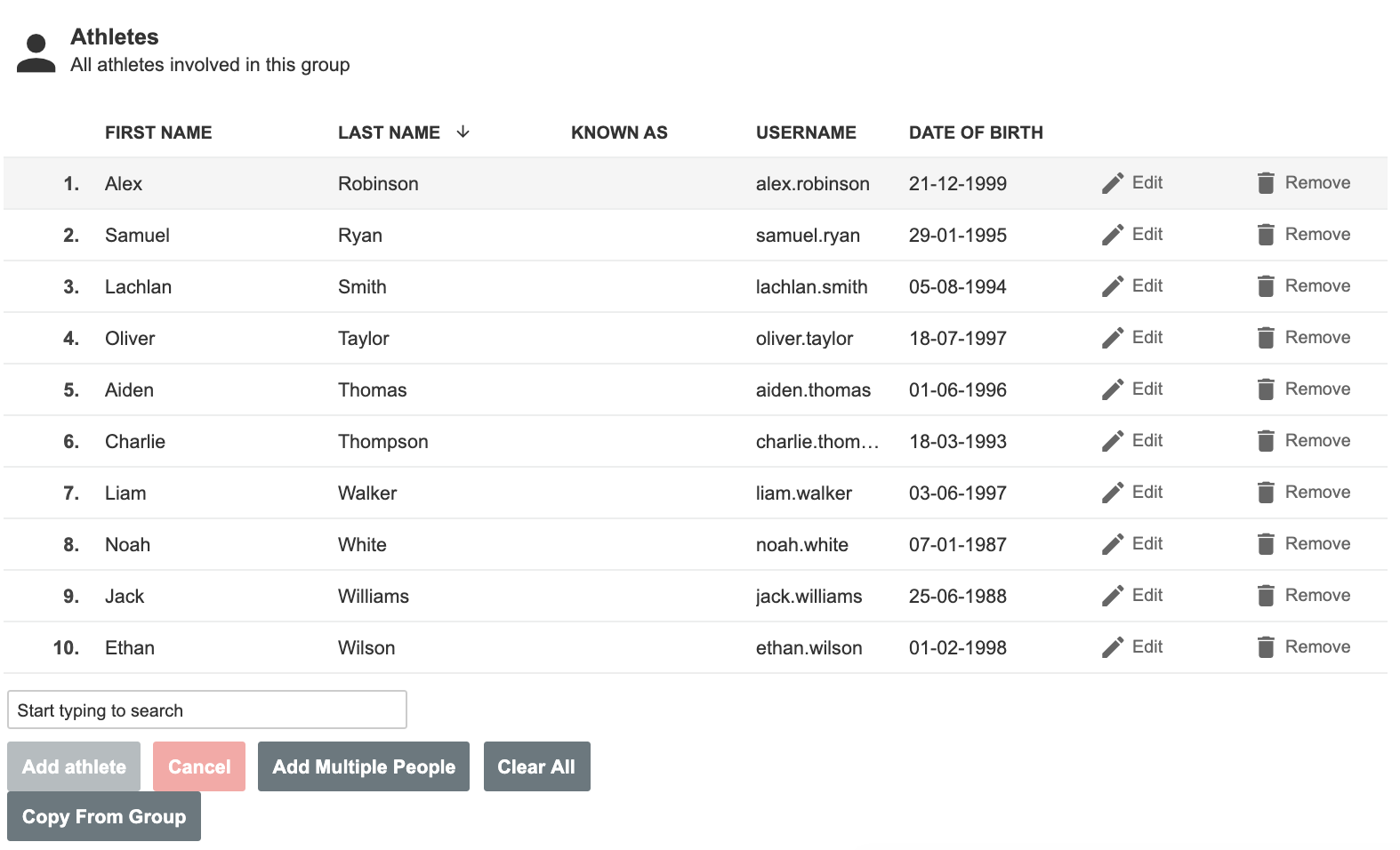1400x850 pixels.
Task: Click last name Thomas
Action: (372, 390)
